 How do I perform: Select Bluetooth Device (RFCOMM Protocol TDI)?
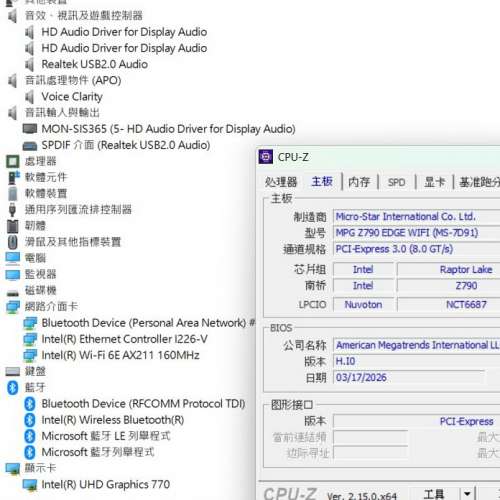point(143,404)
